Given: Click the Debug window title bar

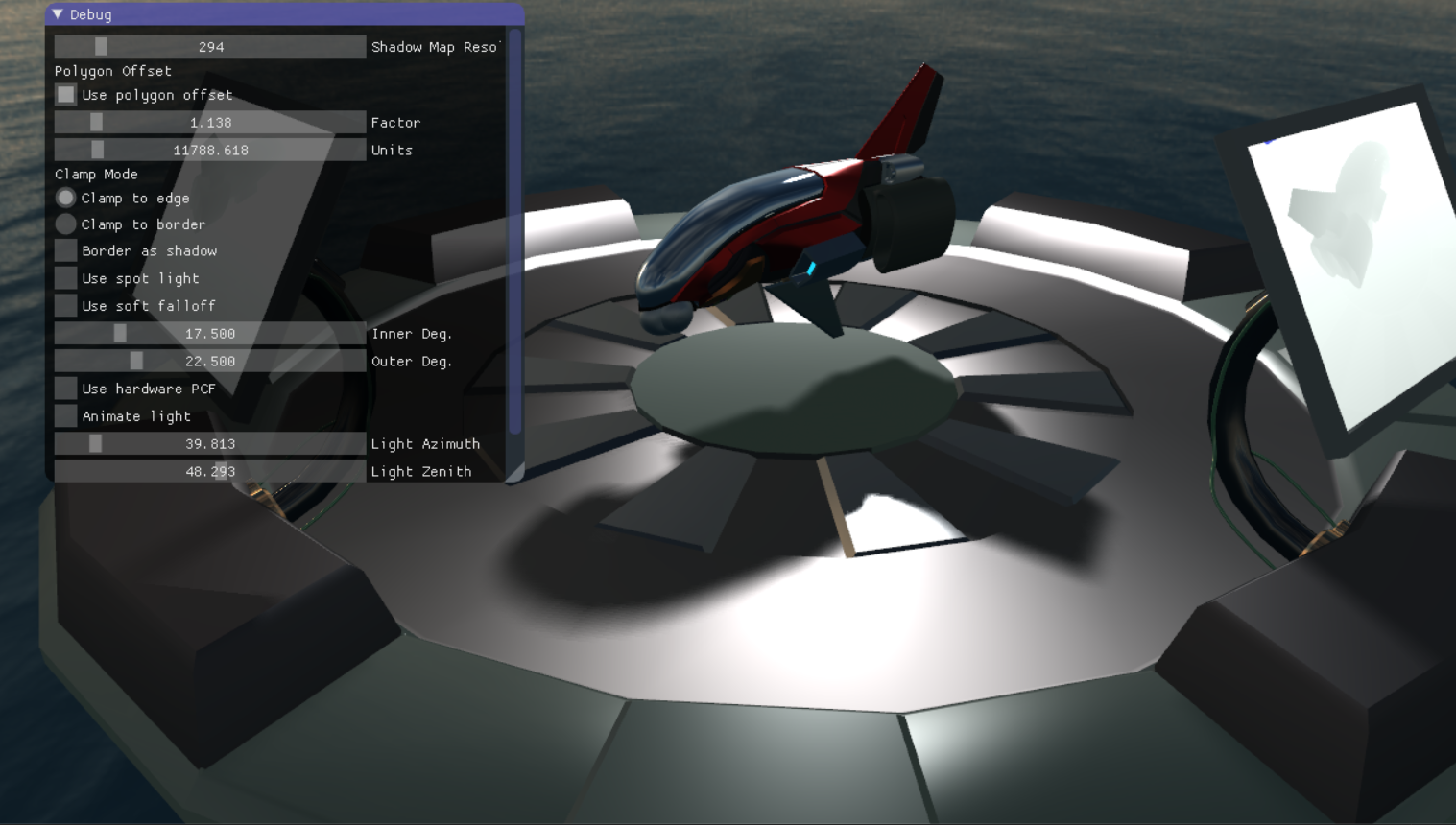Looking at the screenshot, I should coord(288,14).
